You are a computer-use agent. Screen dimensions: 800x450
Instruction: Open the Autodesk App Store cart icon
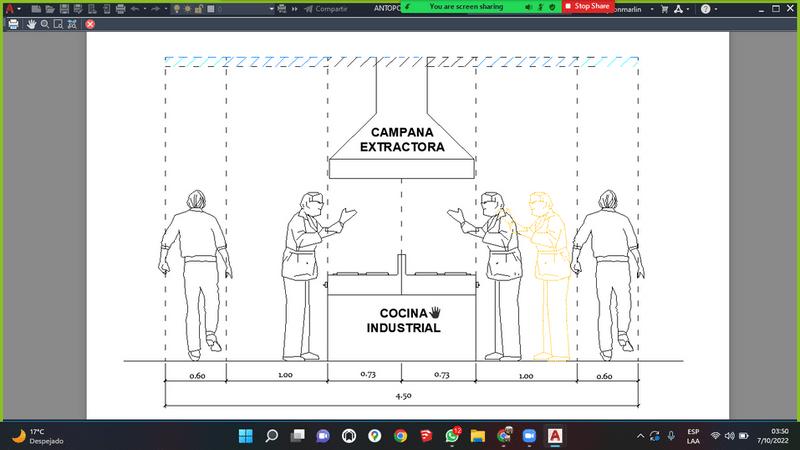tap(664, 9)
